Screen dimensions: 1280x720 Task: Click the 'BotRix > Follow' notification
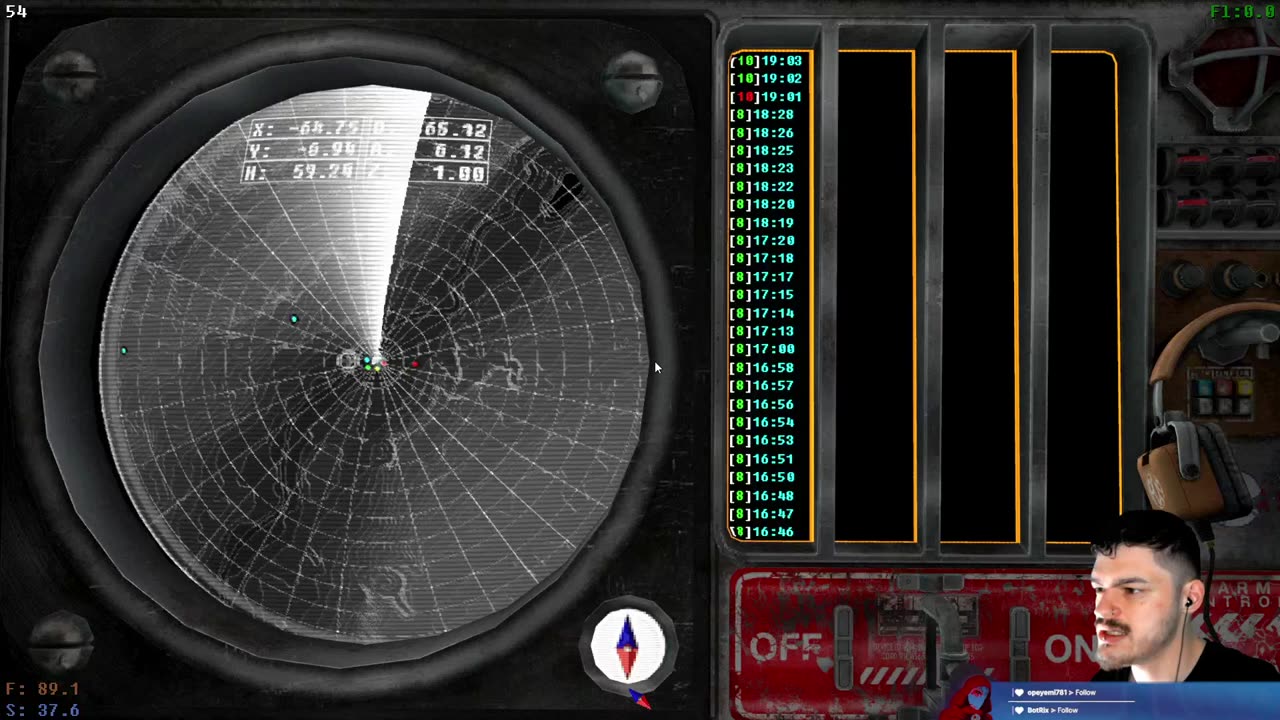(x=1053, y=710)
